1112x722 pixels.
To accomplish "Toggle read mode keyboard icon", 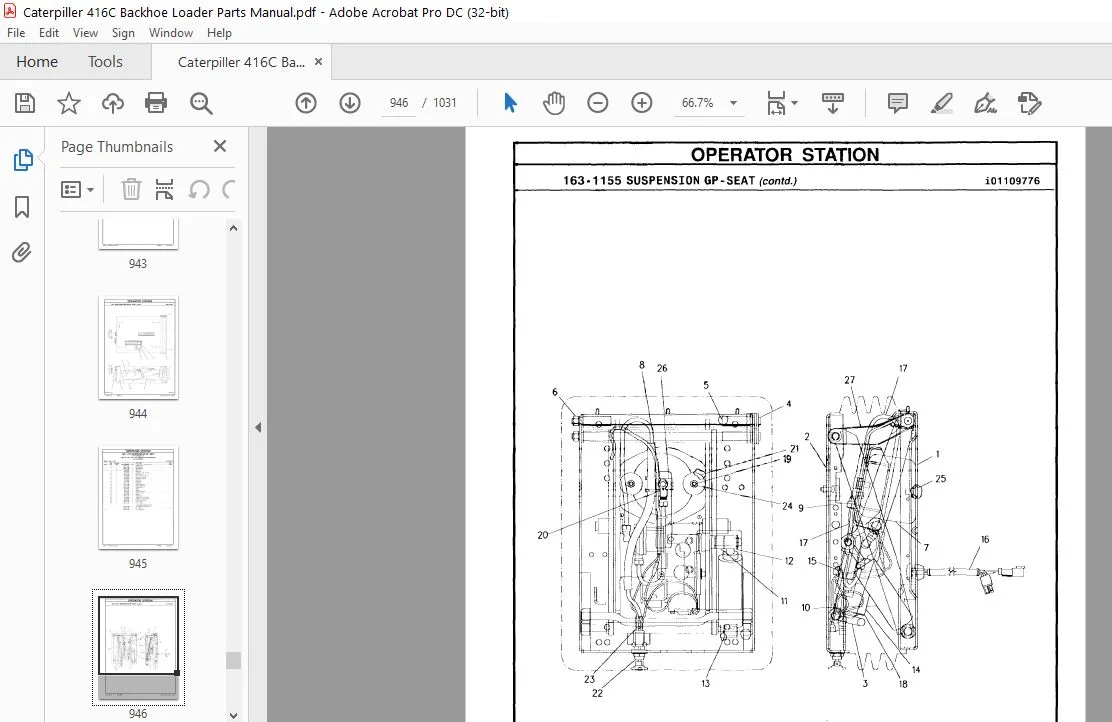I will tap(833, 103).
